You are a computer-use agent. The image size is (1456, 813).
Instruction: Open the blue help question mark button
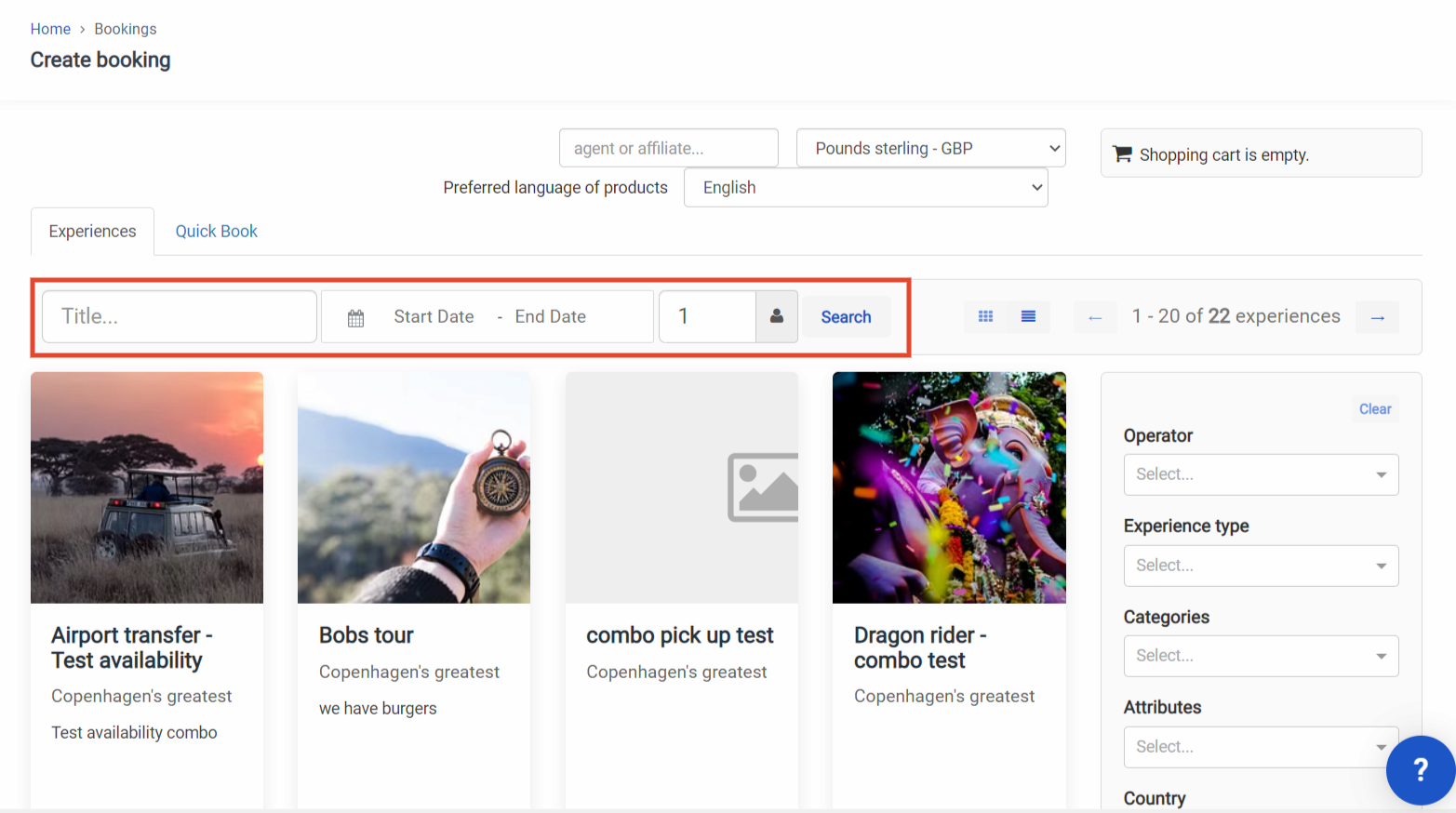pos(1421,770)
